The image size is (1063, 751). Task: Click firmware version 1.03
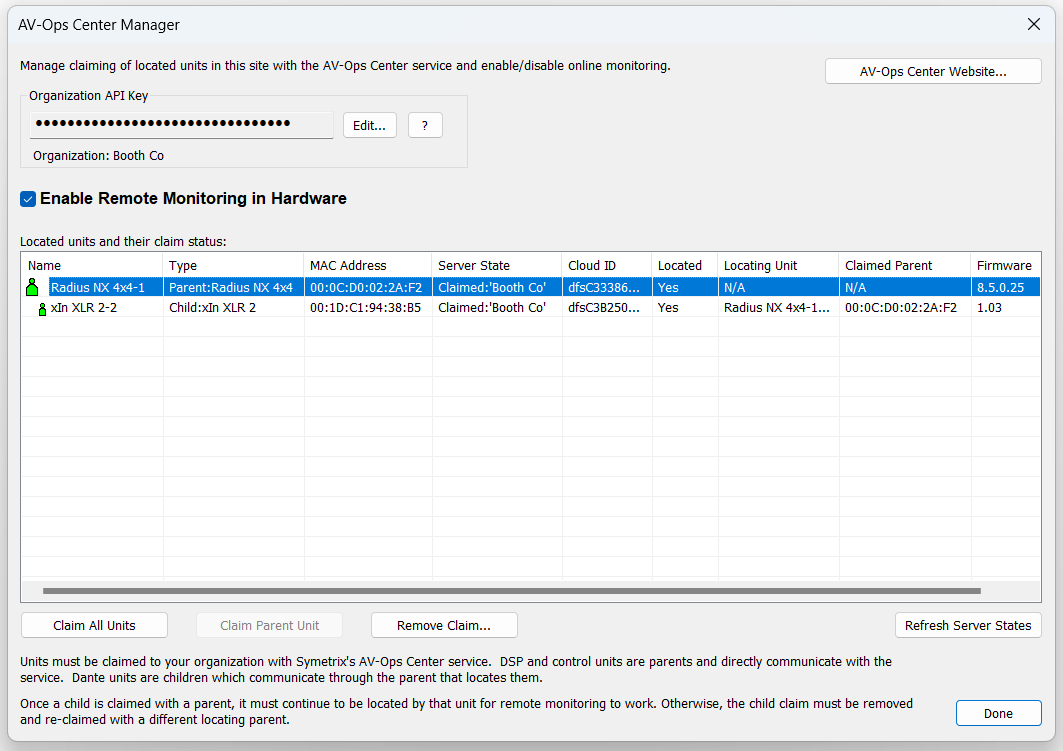989,308
